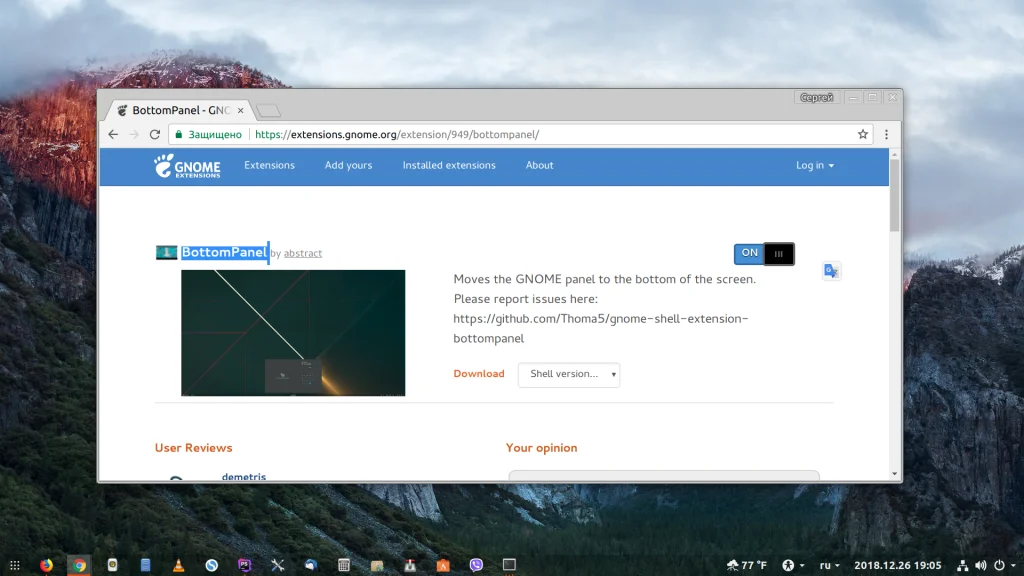The width and height of the screenshot is (1024, 576).
Task: Open the About nav item
Action: point(539,166)
